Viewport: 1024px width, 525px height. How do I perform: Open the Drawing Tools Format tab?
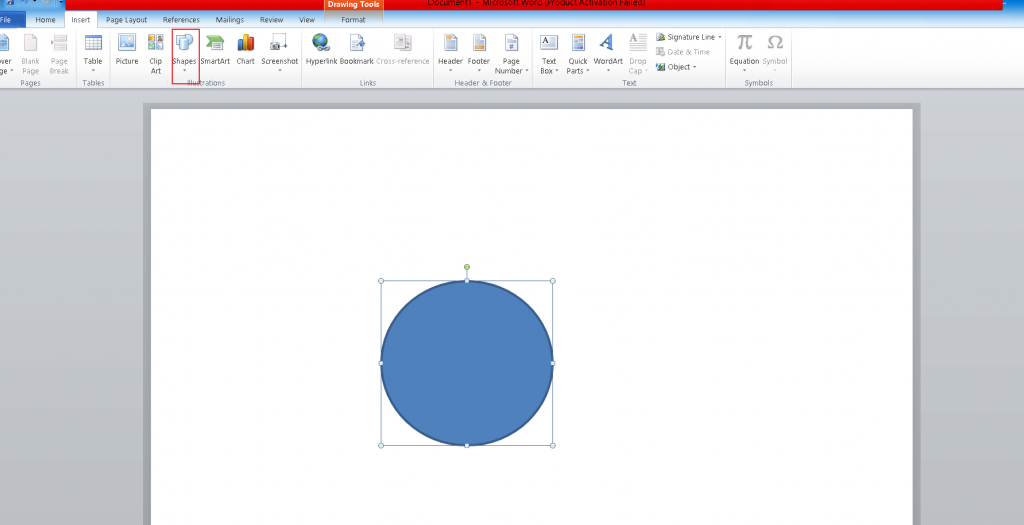(x=353, y=20)
